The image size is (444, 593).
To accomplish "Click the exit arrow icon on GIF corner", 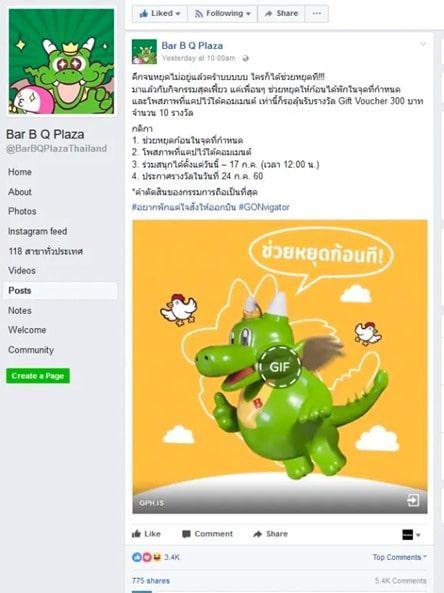I will click(x=413, y=500).
